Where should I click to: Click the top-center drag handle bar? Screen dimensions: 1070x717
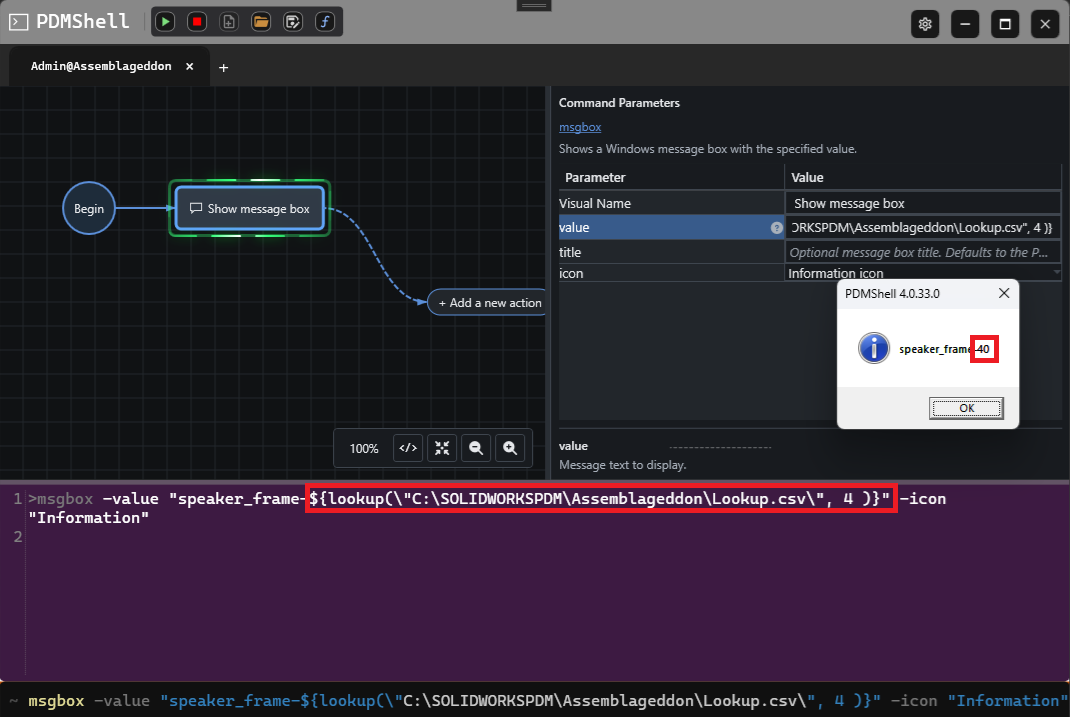pyautogui.click(x=534, y=5)
